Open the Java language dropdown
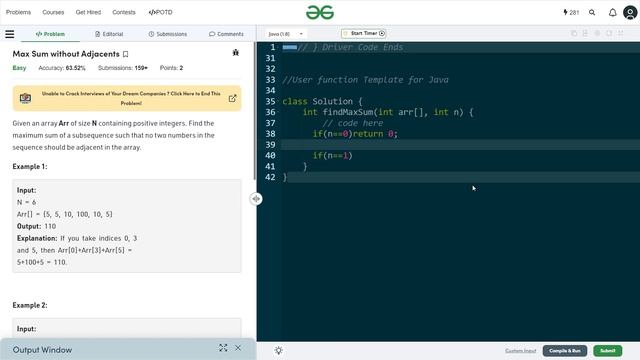Image resolution: width=640 pixels, height=360 pixels. 286,34
